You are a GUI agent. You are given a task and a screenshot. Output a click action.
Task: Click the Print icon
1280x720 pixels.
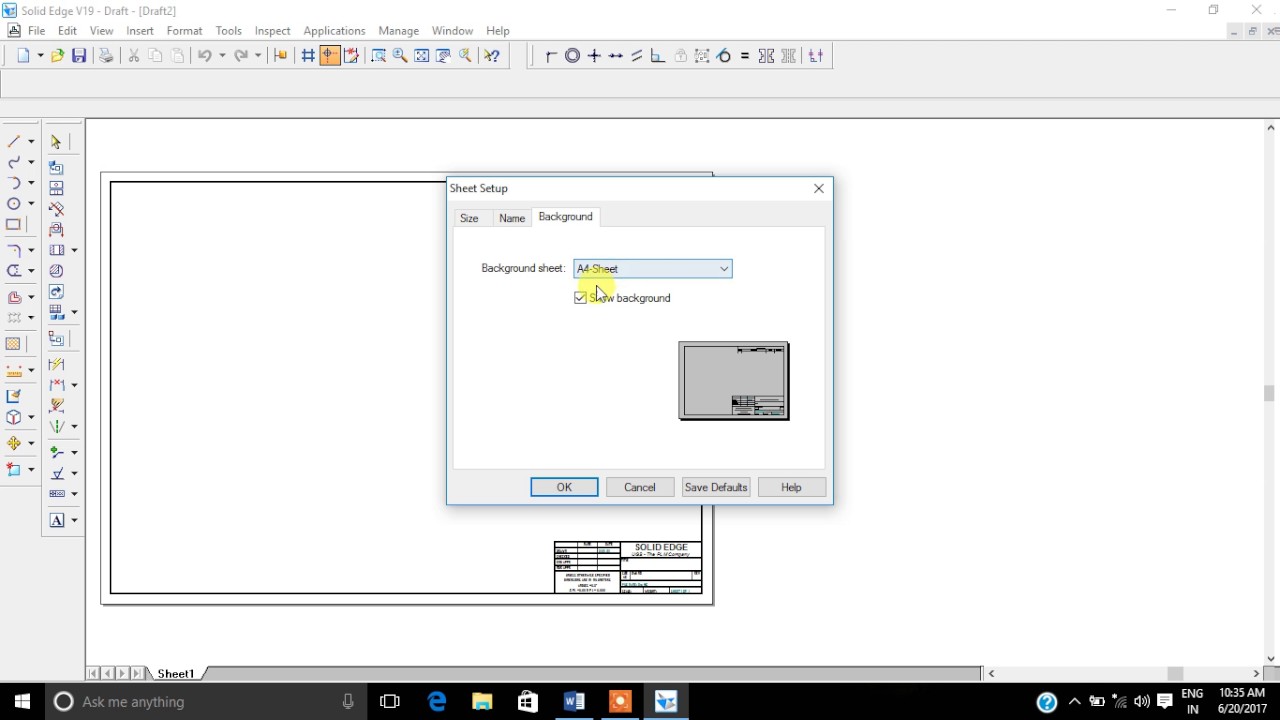(106, 56)
